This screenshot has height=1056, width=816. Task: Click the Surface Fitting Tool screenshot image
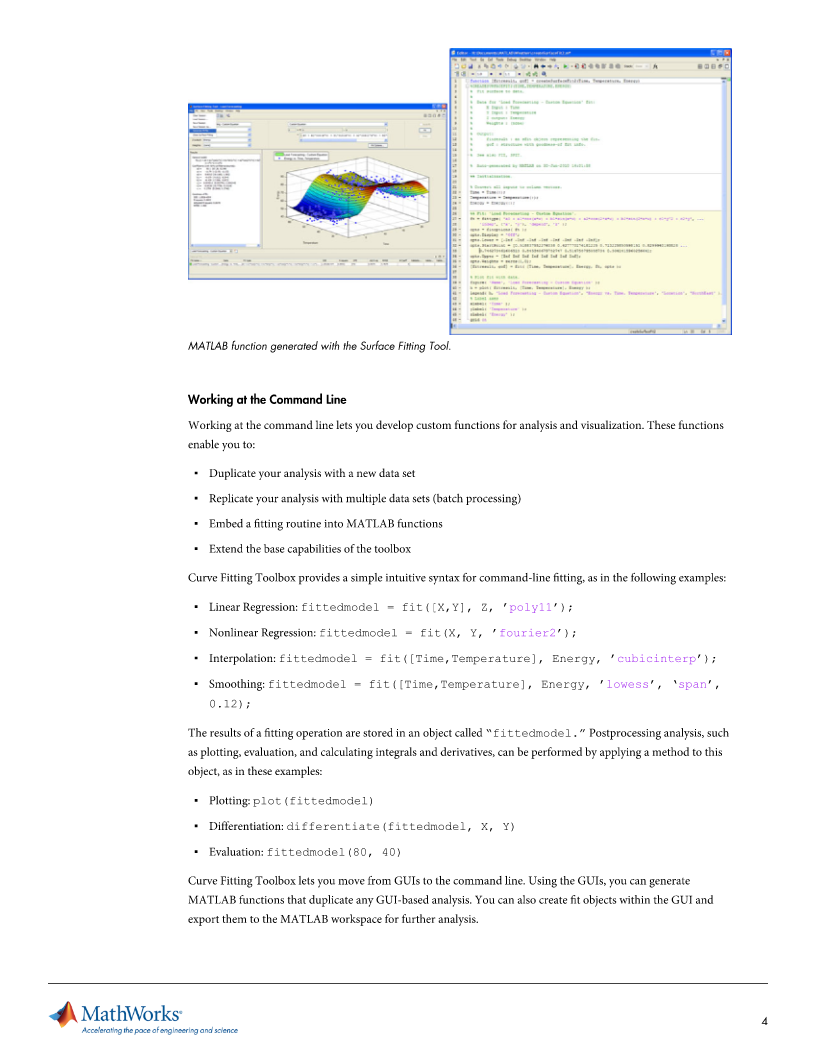point(318,191)
